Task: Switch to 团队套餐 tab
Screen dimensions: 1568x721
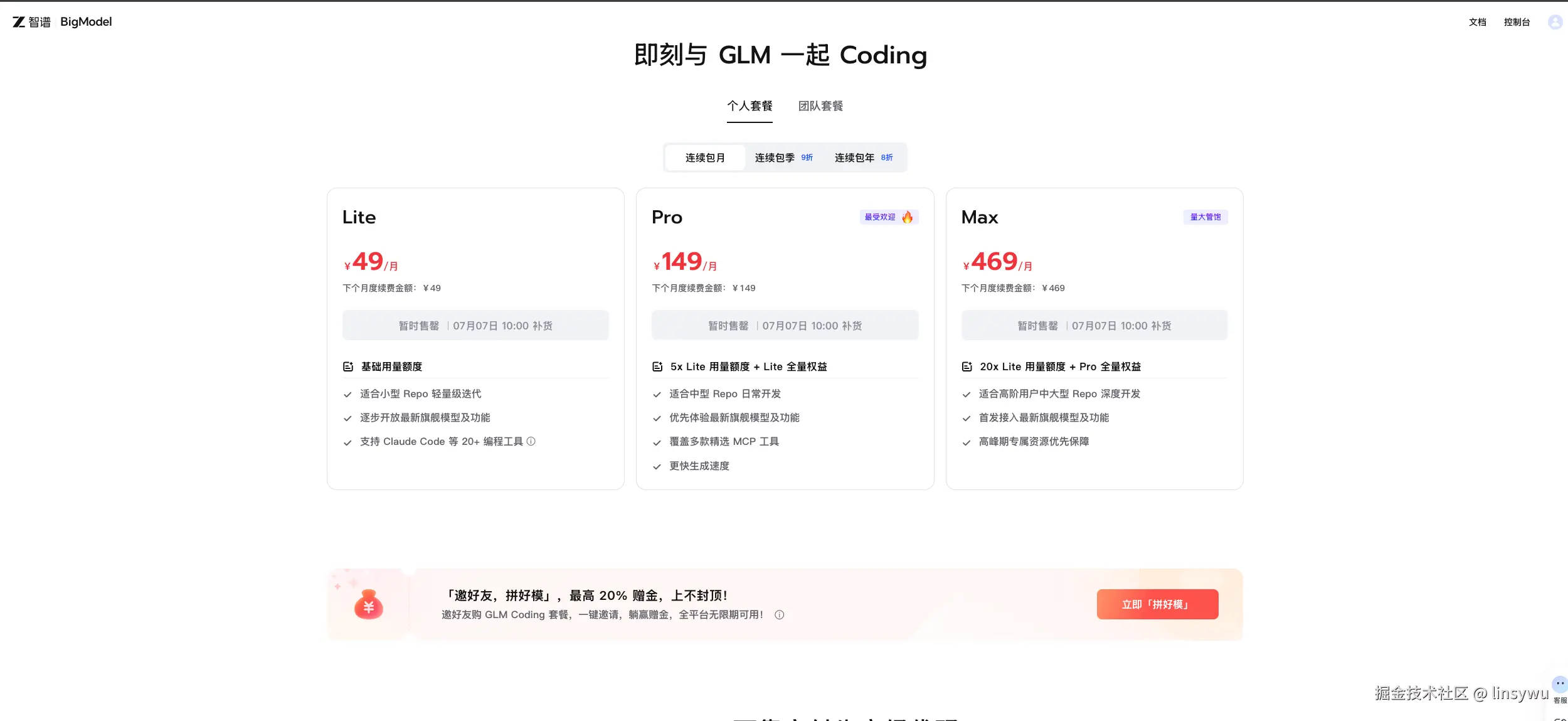Action: pos(820,106)
